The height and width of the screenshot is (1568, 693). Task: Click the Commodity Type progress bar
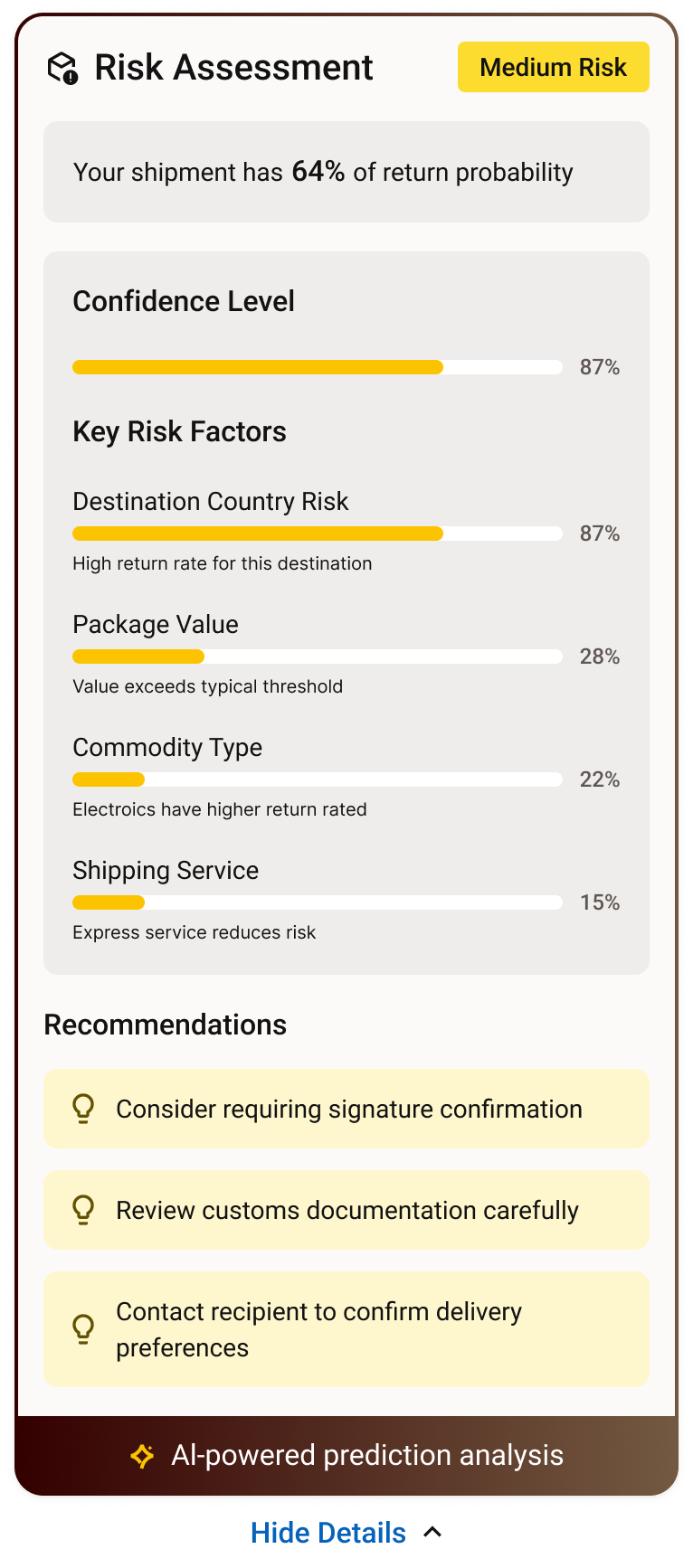coord(317,779)
